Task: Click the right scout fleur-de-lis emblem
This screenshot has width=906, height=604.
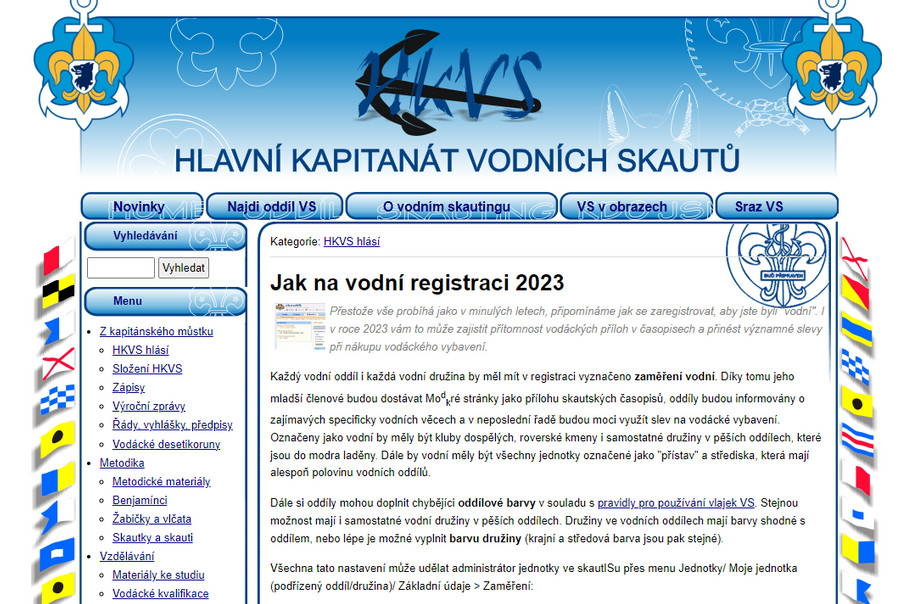Action: (832, 70)
